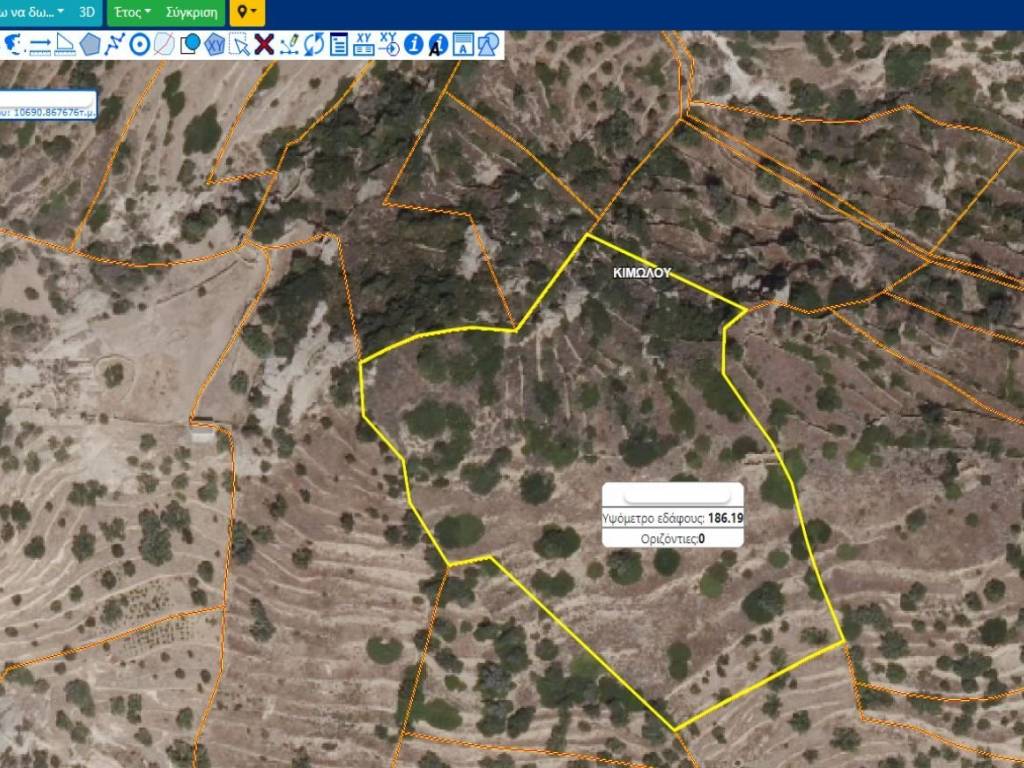Open the yellow location pin dropdown

pos(246,13)
